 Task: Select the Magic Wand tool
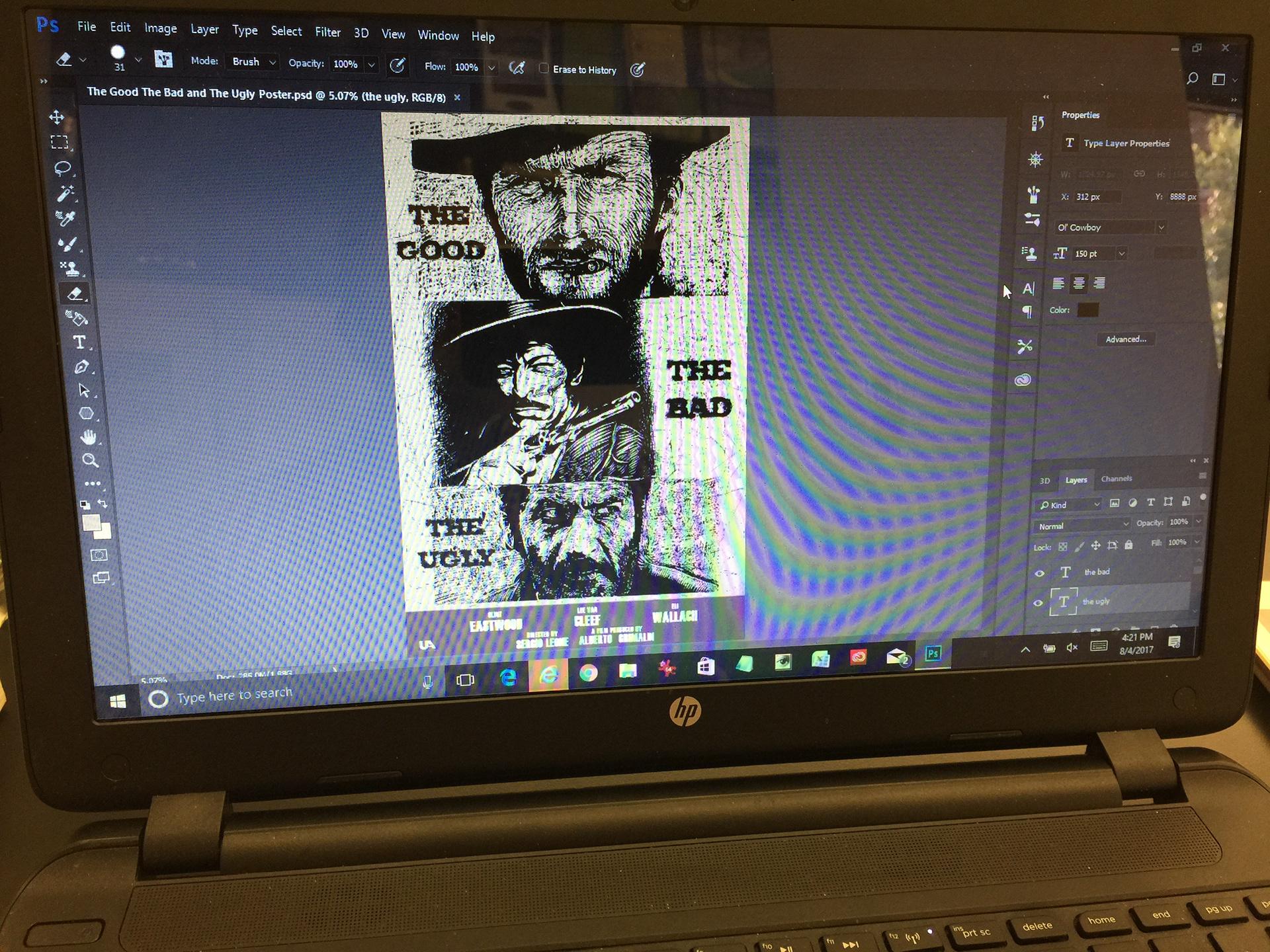[x=65, y=193]
